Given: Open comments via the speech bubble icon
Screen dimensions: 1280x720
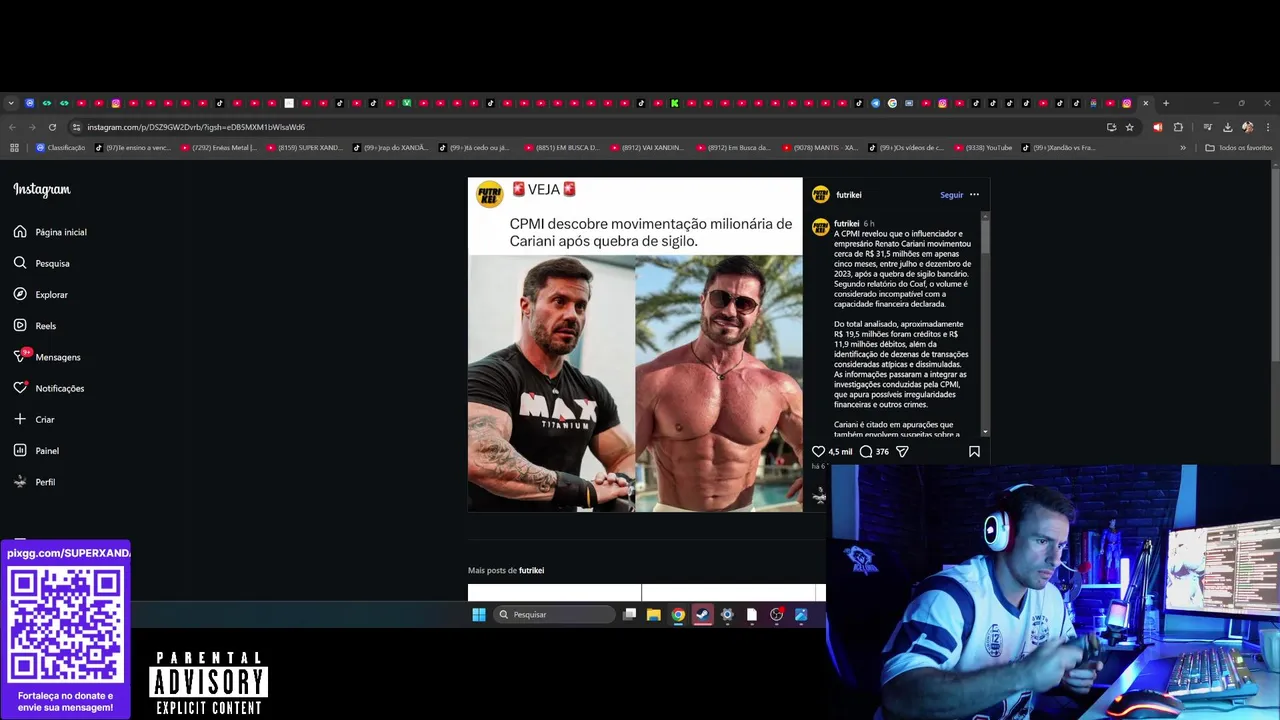Looking at the screenshot, I should [x=866, y=452].
